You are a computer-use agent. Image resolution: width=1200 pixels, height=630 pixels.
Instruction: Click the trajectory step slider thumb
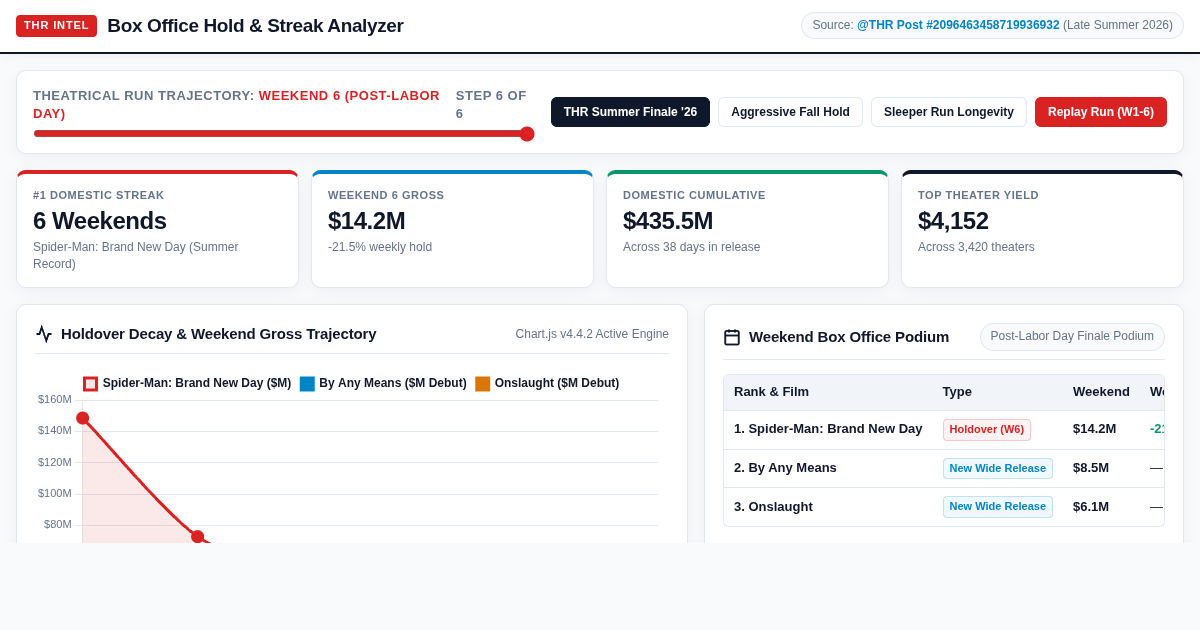pyautogui.click(x=527, y=134)
